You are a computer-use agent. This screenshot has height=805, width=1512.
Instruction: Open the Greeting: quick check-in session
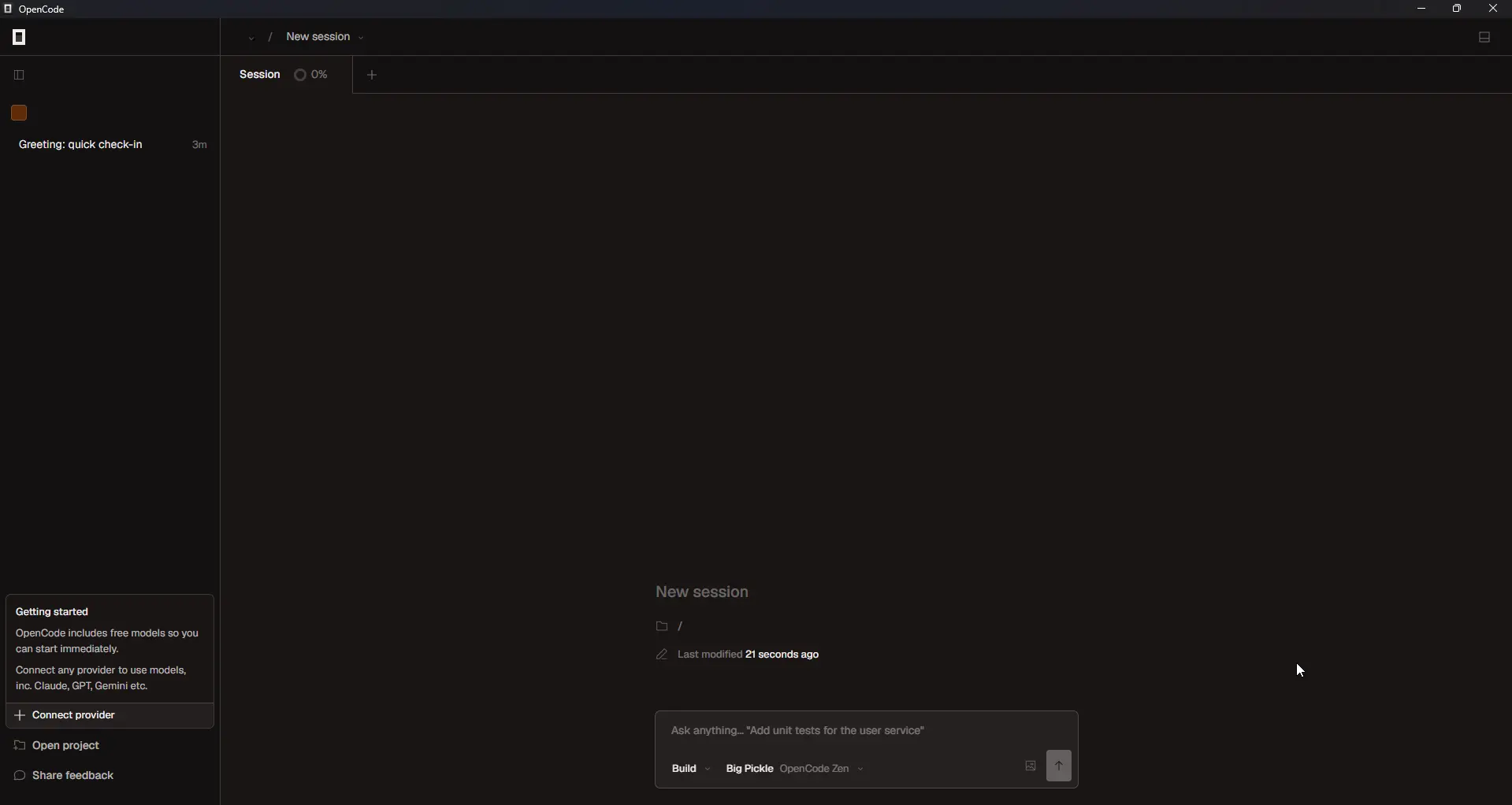tap(81, 145)
